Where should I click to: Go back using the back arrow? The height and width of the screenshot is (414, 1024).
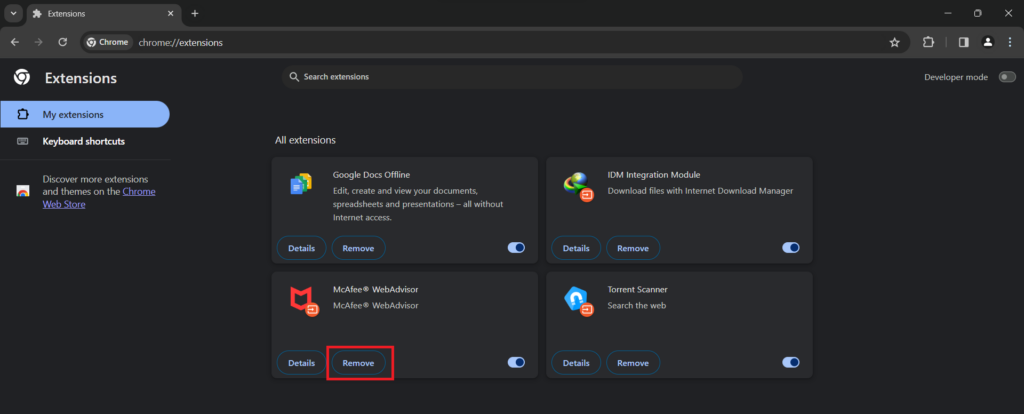(x=15, y=42)
